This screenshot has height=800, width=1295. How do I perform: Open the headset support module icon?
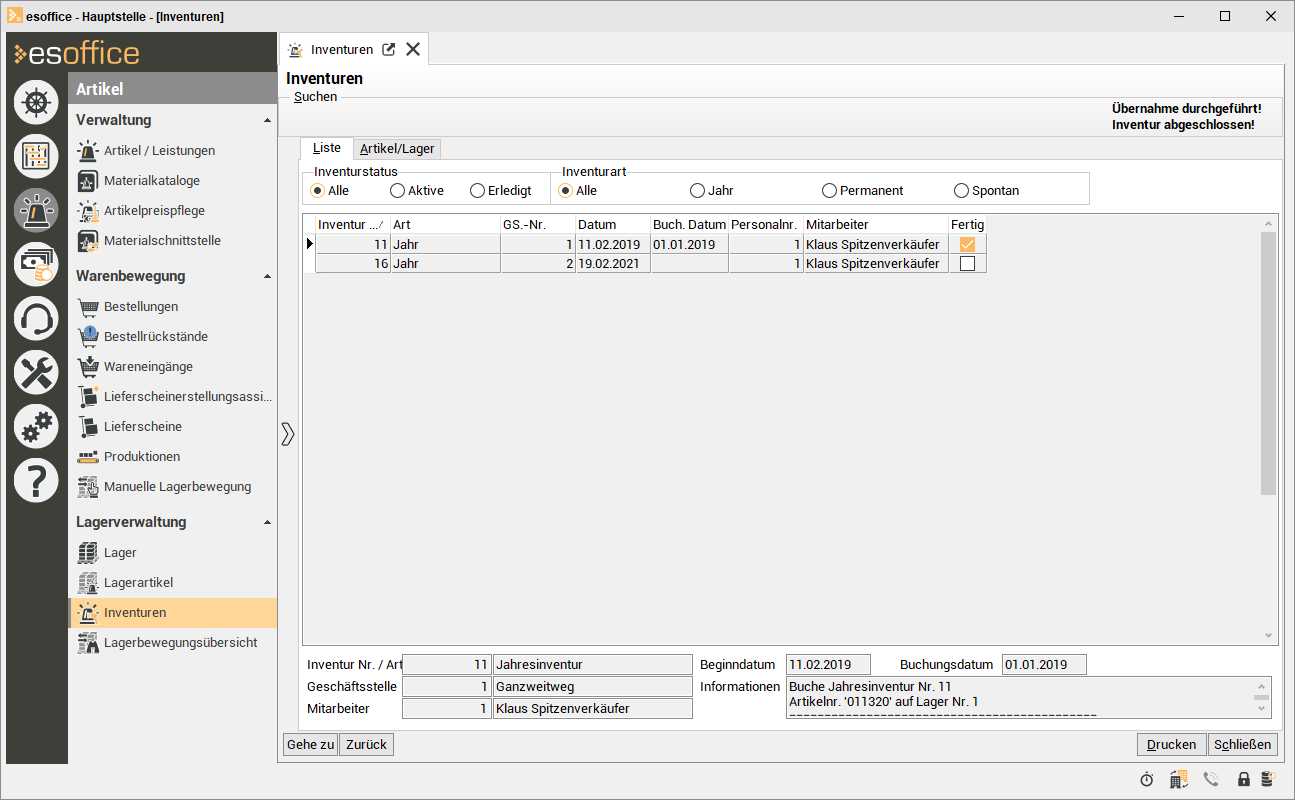point(36,319)
